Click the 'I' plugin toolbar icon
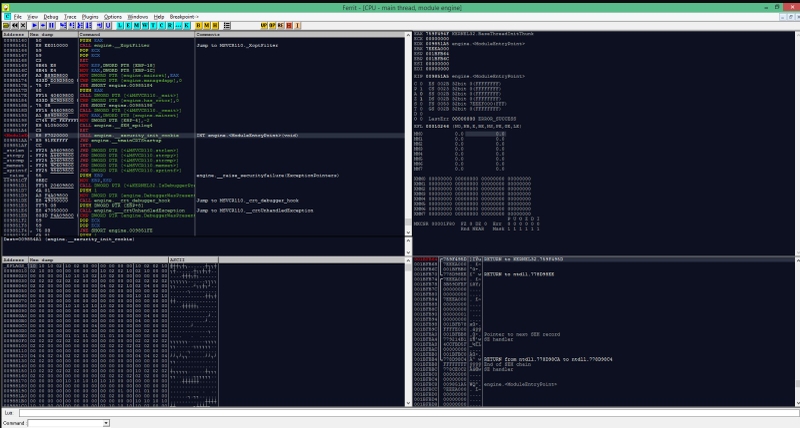The width and height of the screenshot is (800, 428). click(x=297, y=26)
